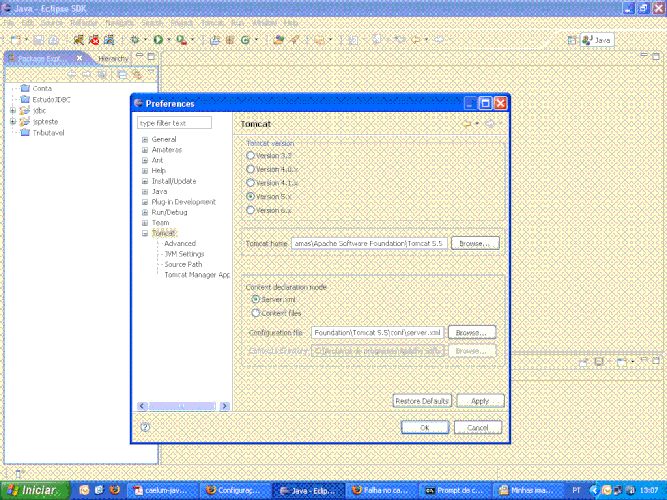Click the preferences tree horizontal scrollbar thumb

(182, 406)
